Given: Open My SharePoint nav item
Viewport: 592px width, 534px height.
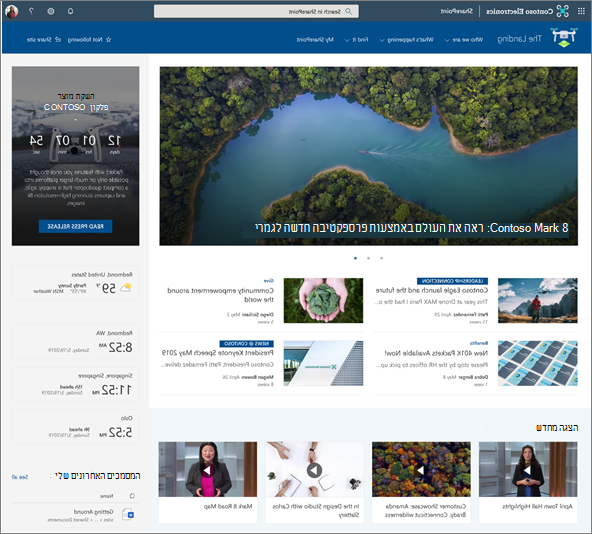Looking at the screenshot, I should 315,40.
